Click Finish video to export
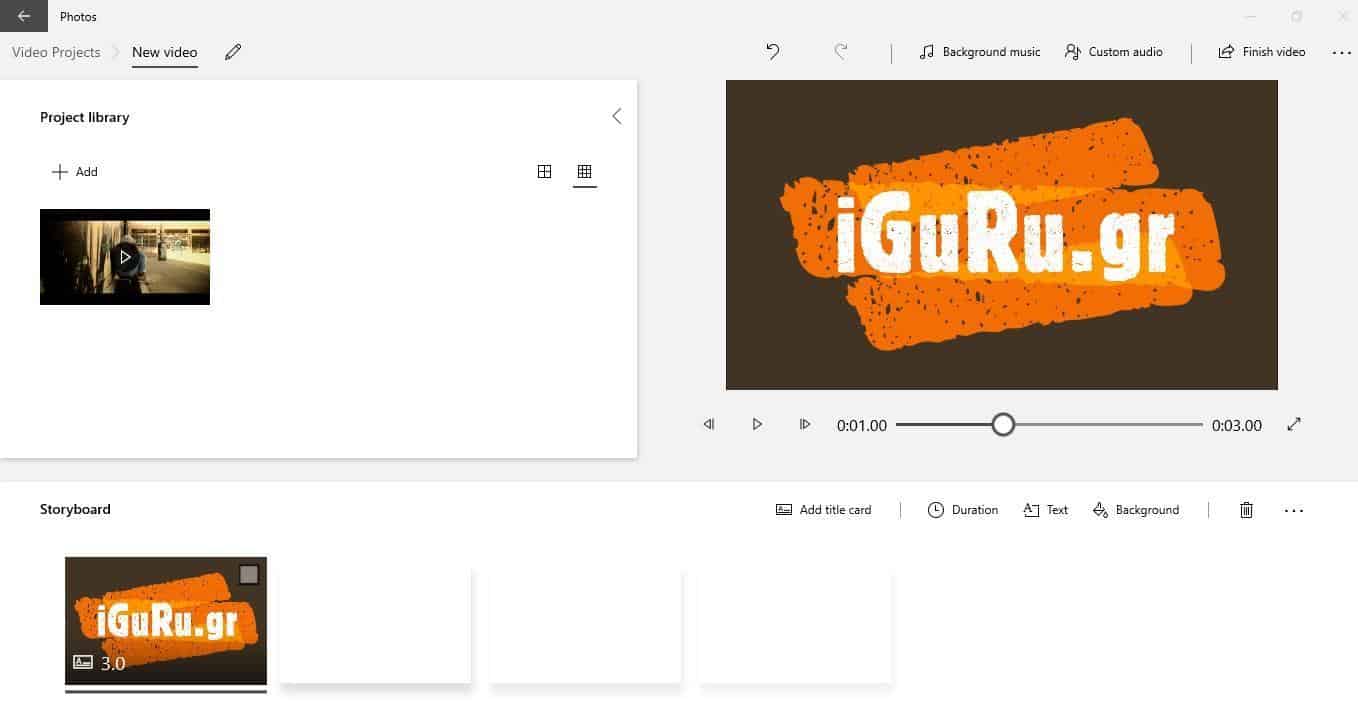The image size is (1358, 716). pyautogui.click(x=1262, y=52)
